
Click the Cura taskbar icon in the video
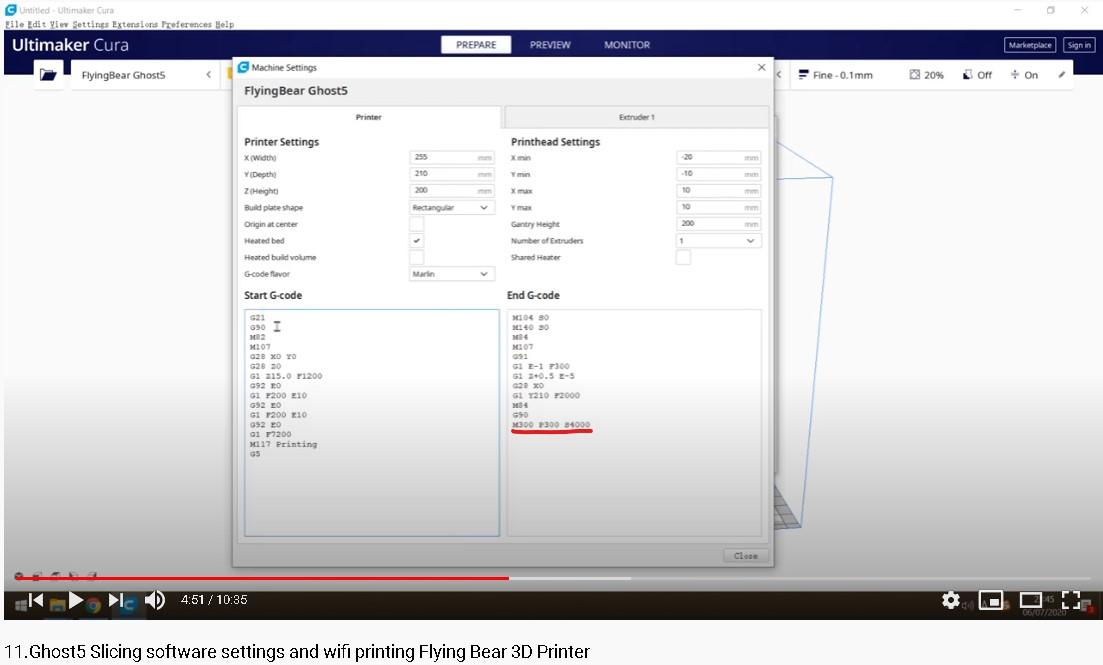tap(129, 605)
